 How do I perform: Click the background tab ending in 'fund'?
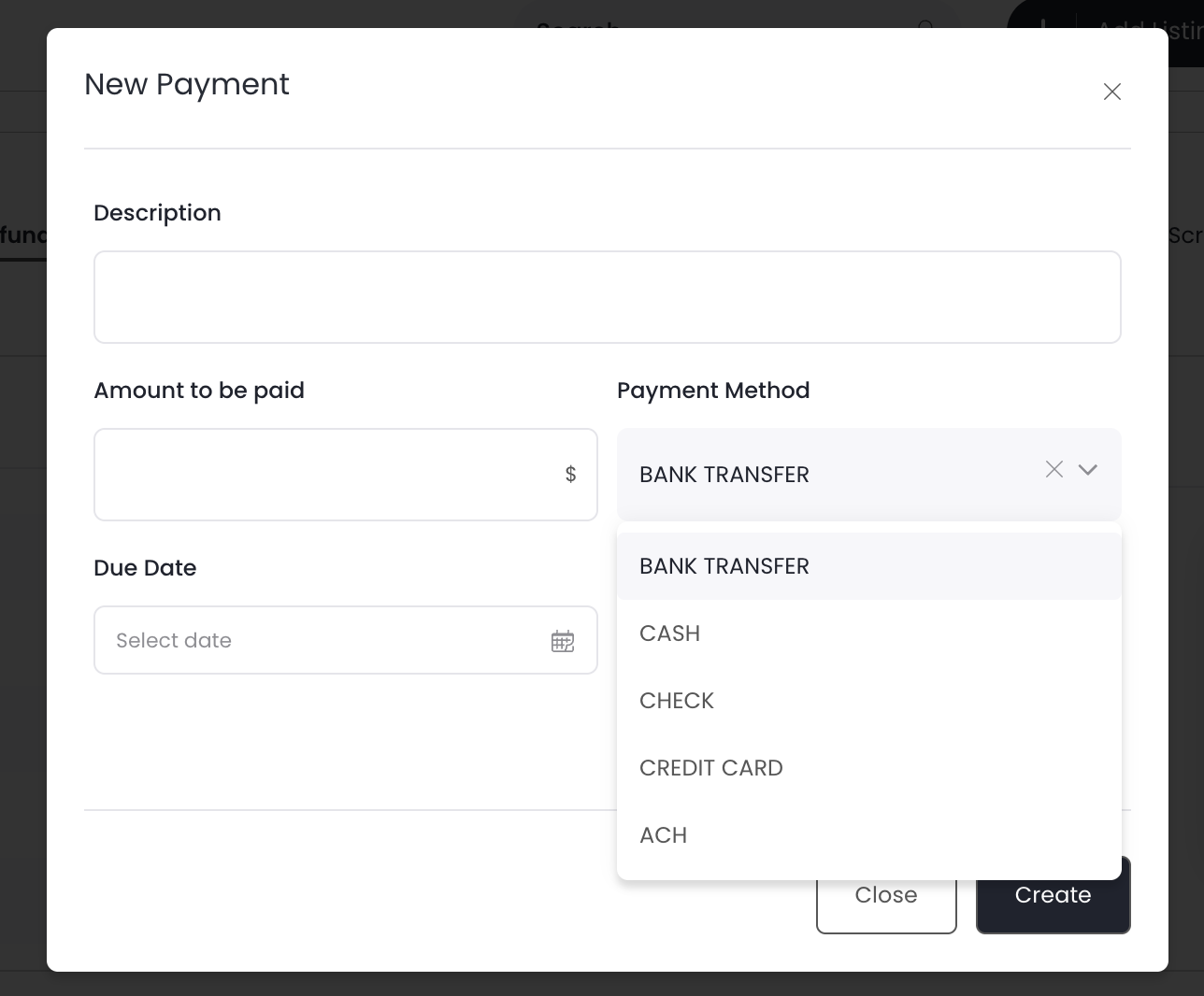click(x=22, y=235)
